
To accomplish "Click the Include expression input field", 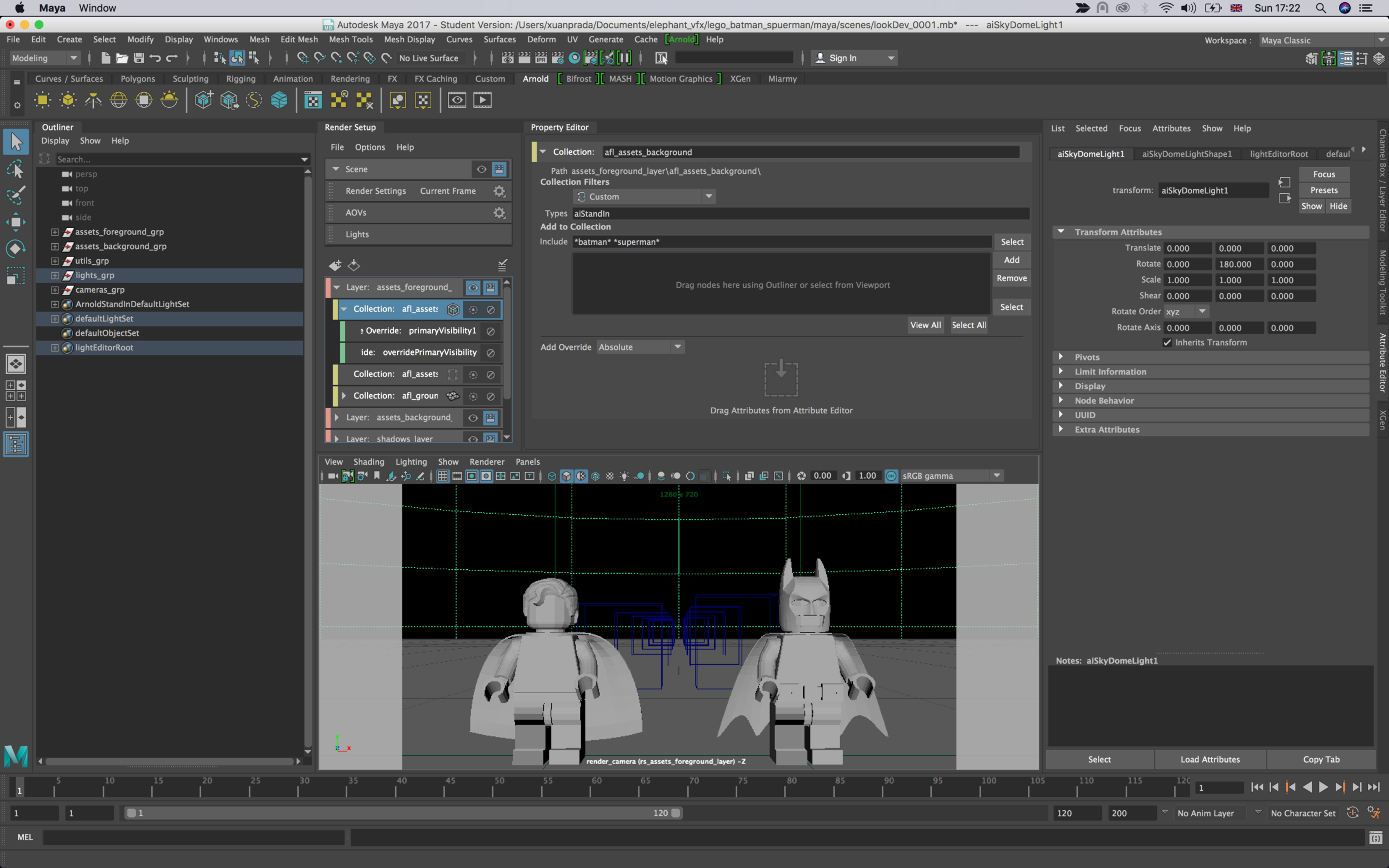I will pyautogui.click(x=782, y=242).
